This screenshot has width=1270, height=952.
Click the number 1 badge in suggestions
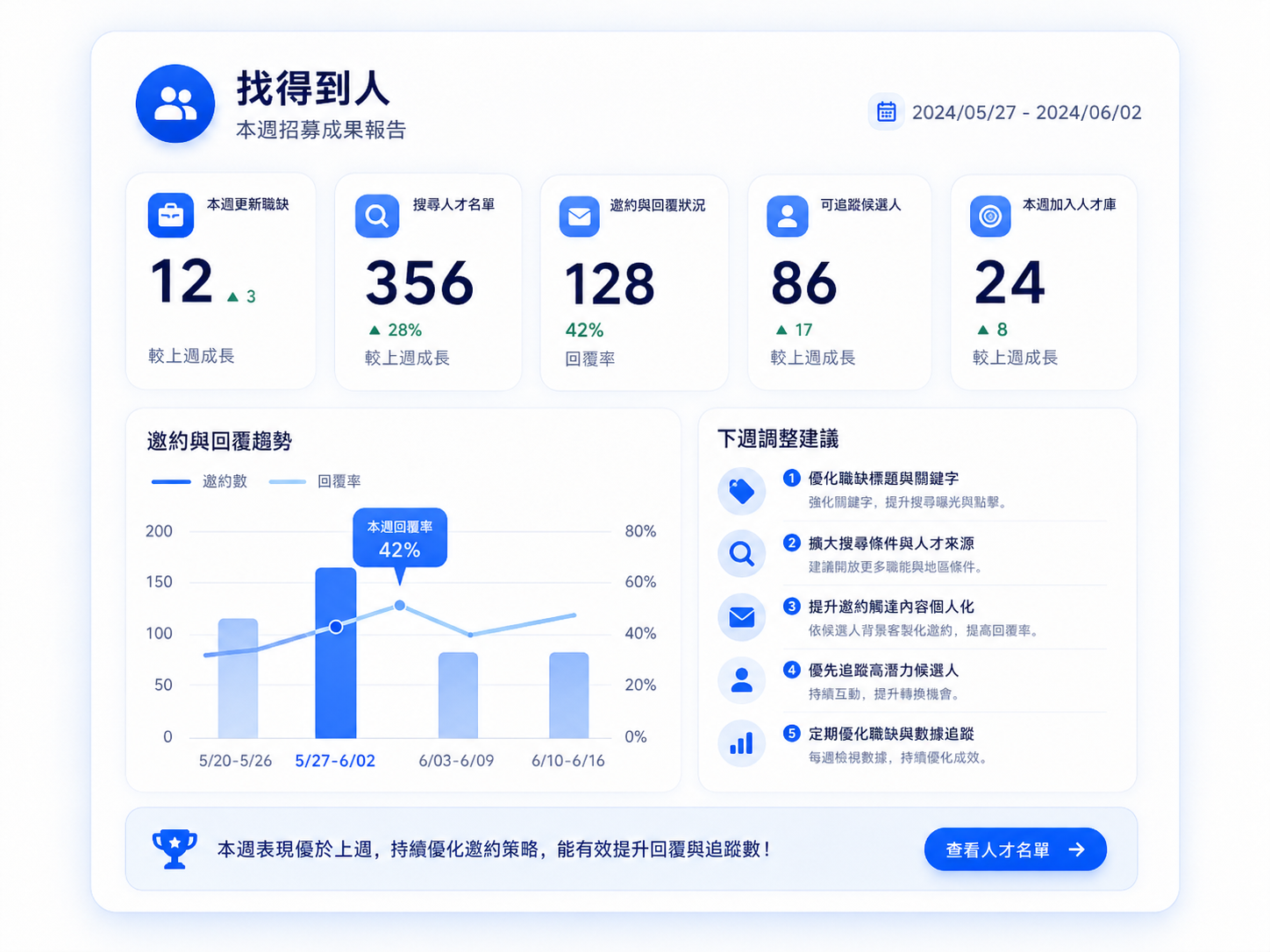click(x=791, y=478)
